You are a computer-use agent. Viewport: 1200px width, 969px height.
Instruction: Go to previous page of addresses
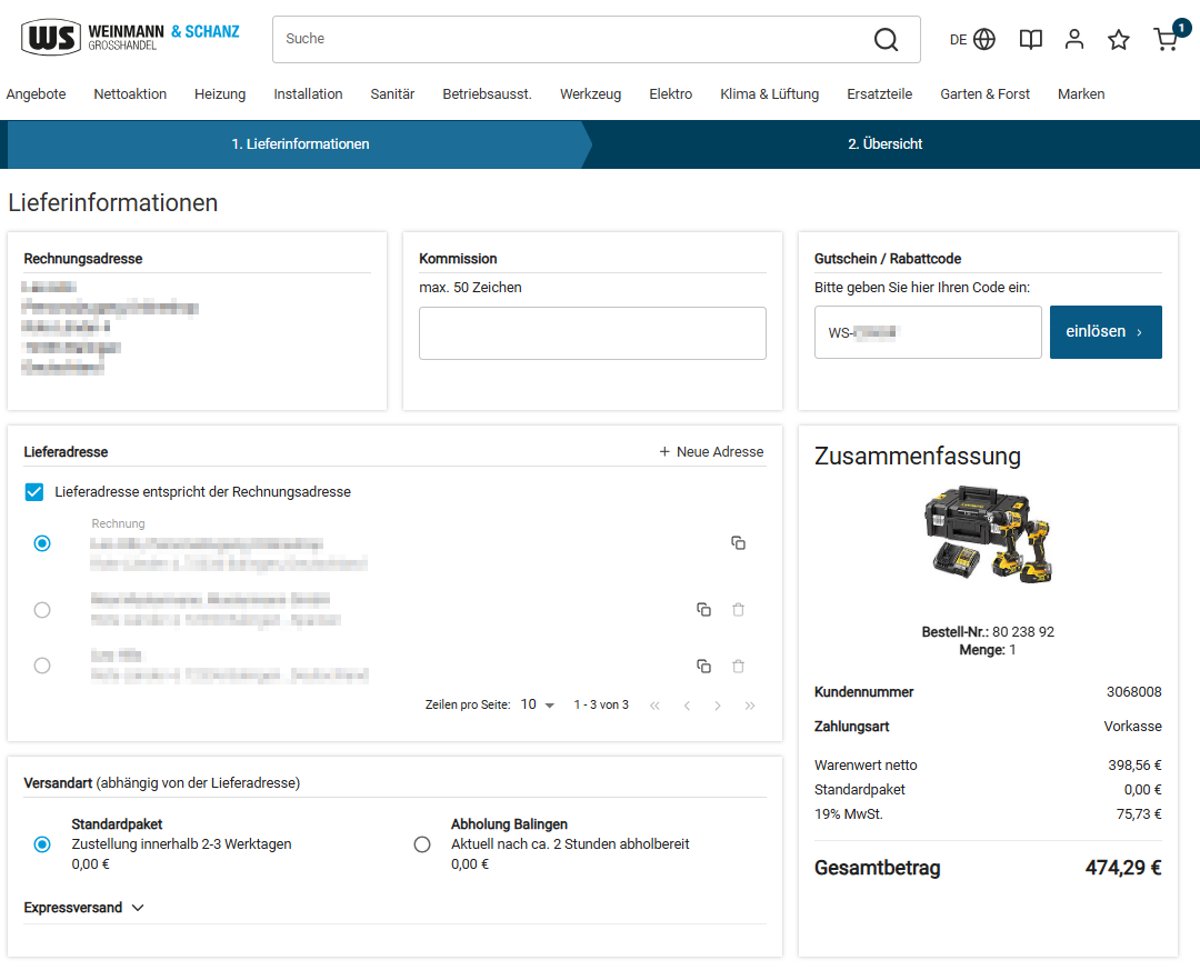(687, 705)
